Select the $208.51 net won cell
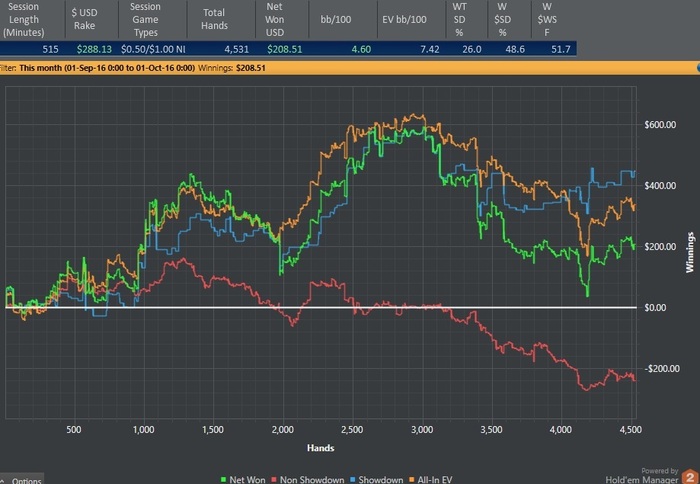This screenshot has width=700, height=484. pyautogui.click(x=284, y=49)
